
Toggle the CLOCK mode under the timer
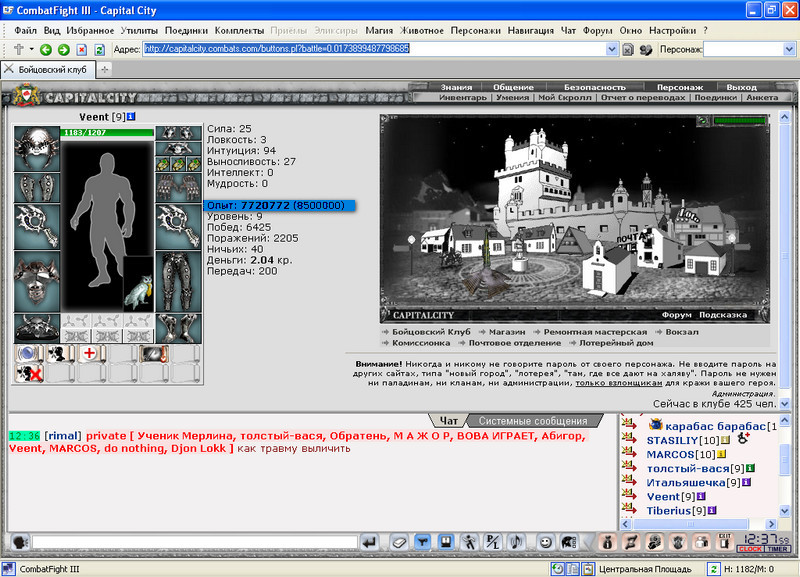pos(750,549)
